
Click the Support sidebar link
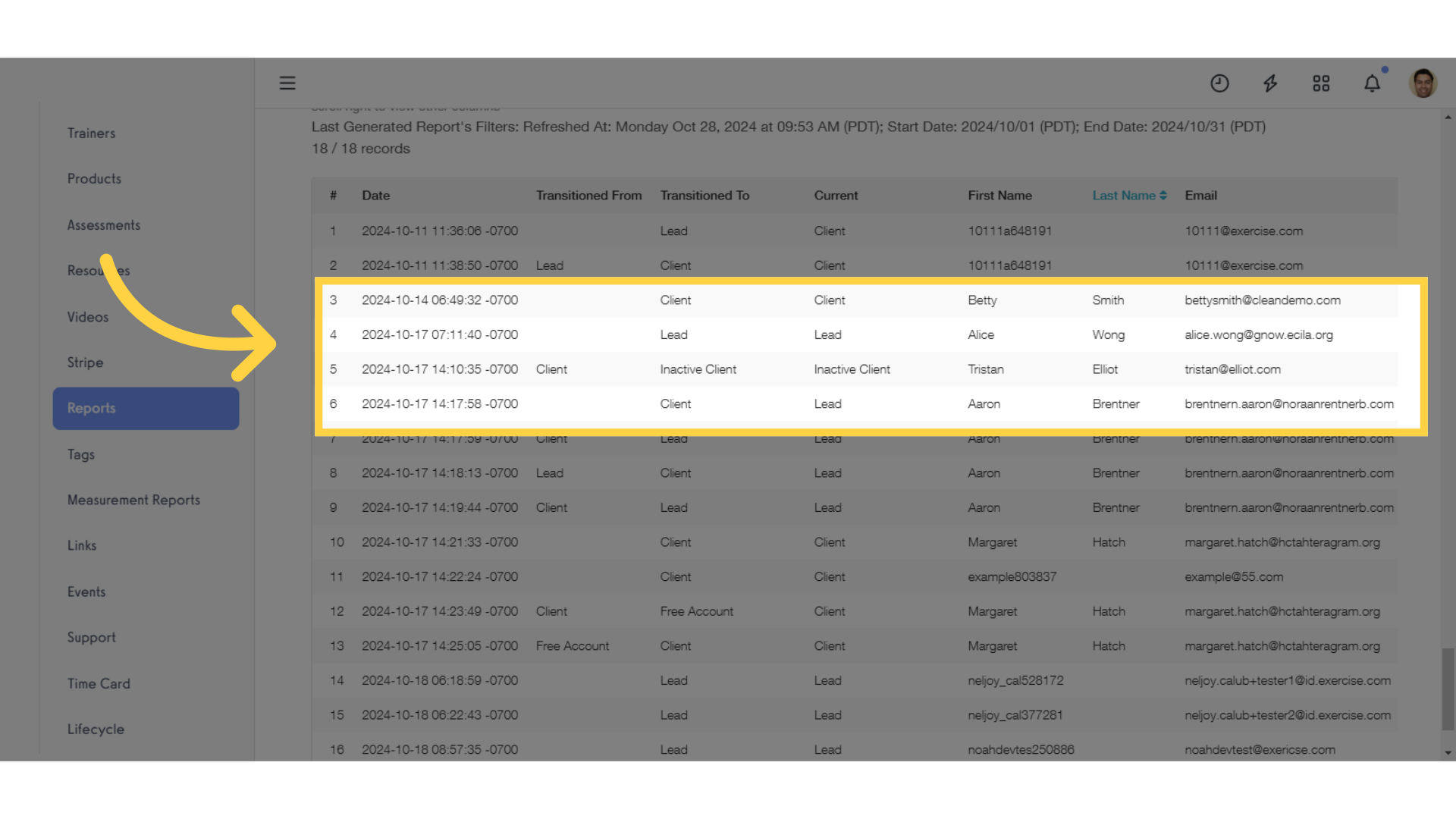(x=91, y=637)
